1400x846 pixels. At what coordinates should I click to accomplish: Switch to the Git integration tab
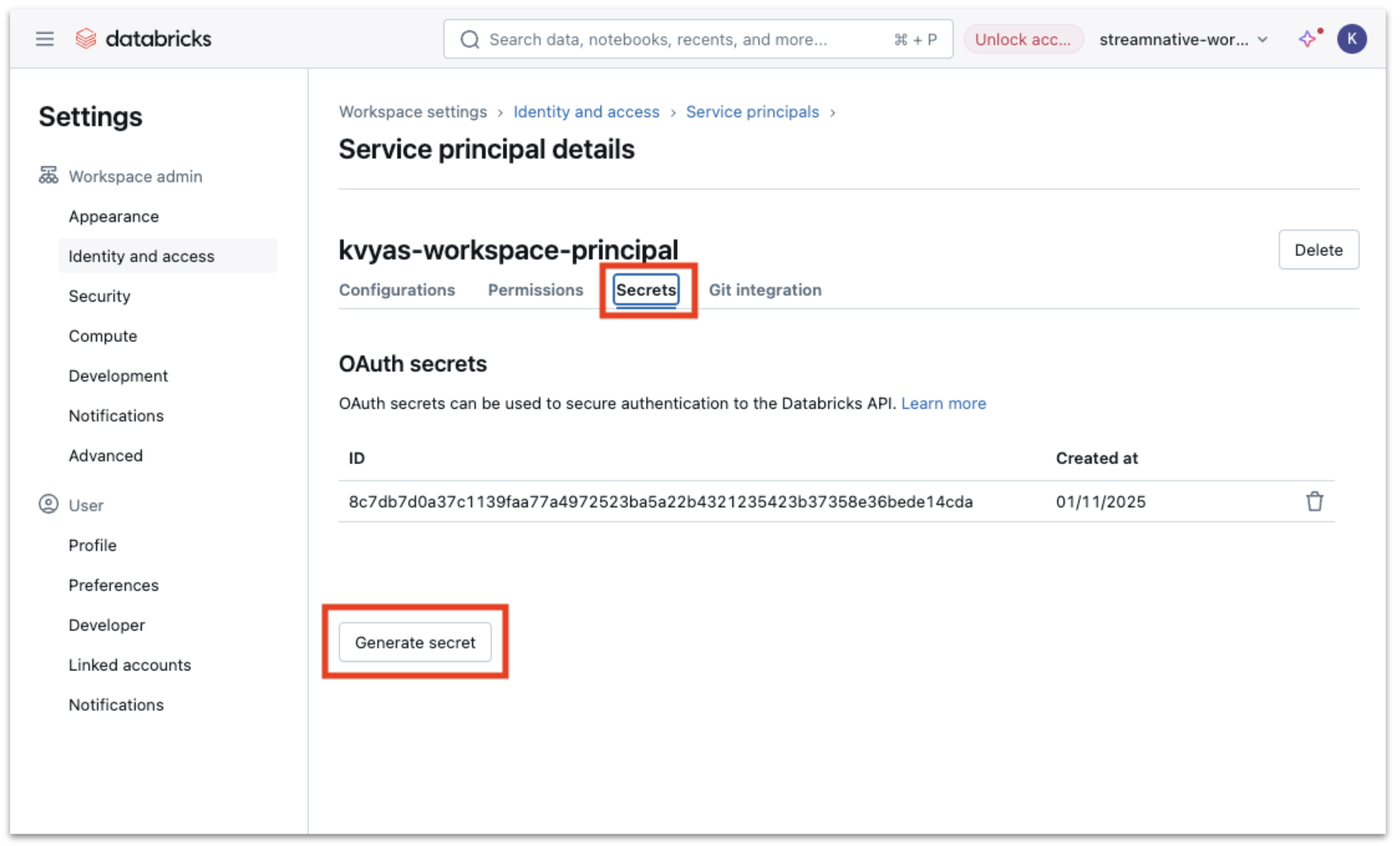click(765, 290)
